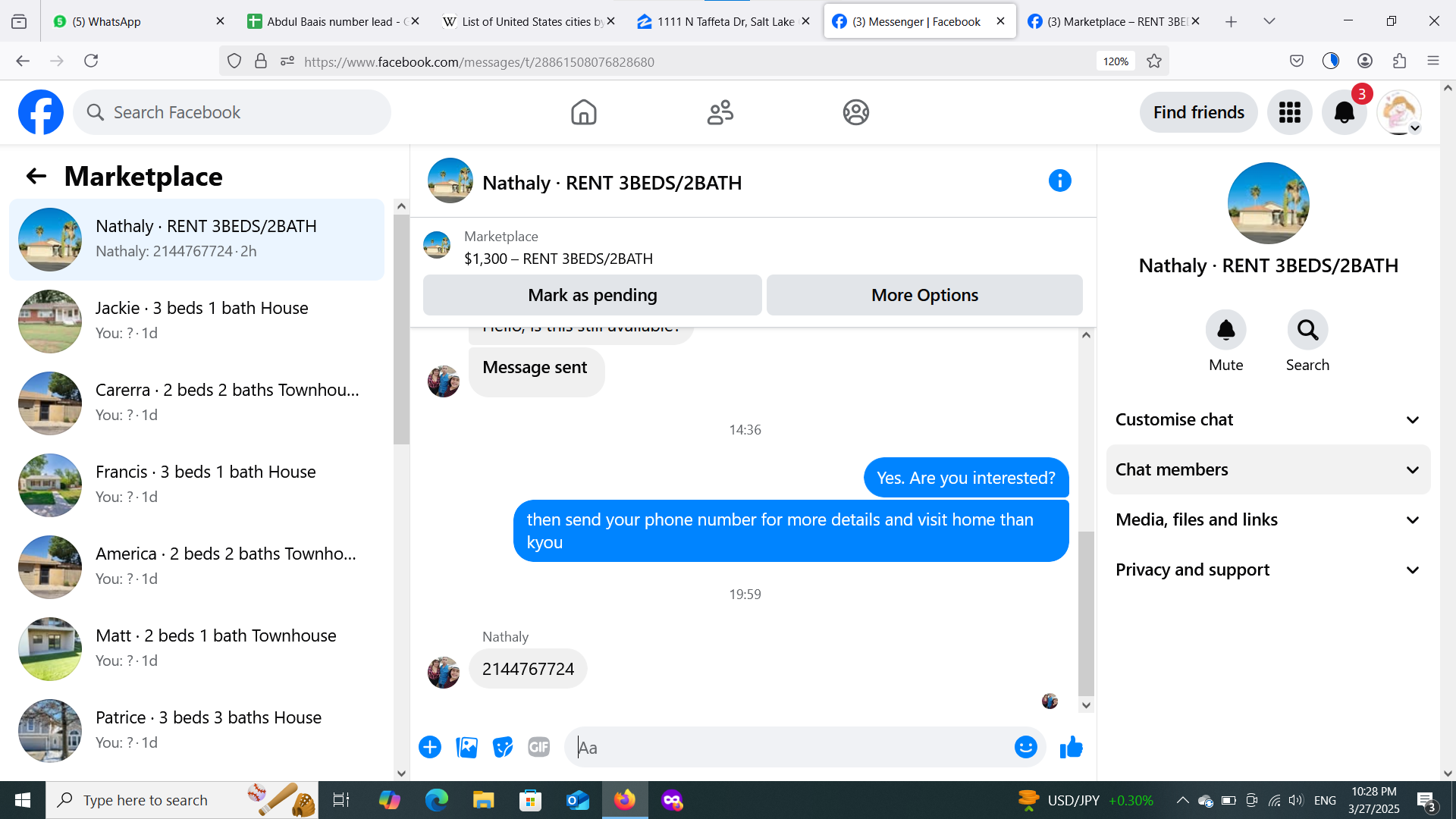Open Nathaly RENT 3BEDS/2BATH conversation

[x=197, y=240]
